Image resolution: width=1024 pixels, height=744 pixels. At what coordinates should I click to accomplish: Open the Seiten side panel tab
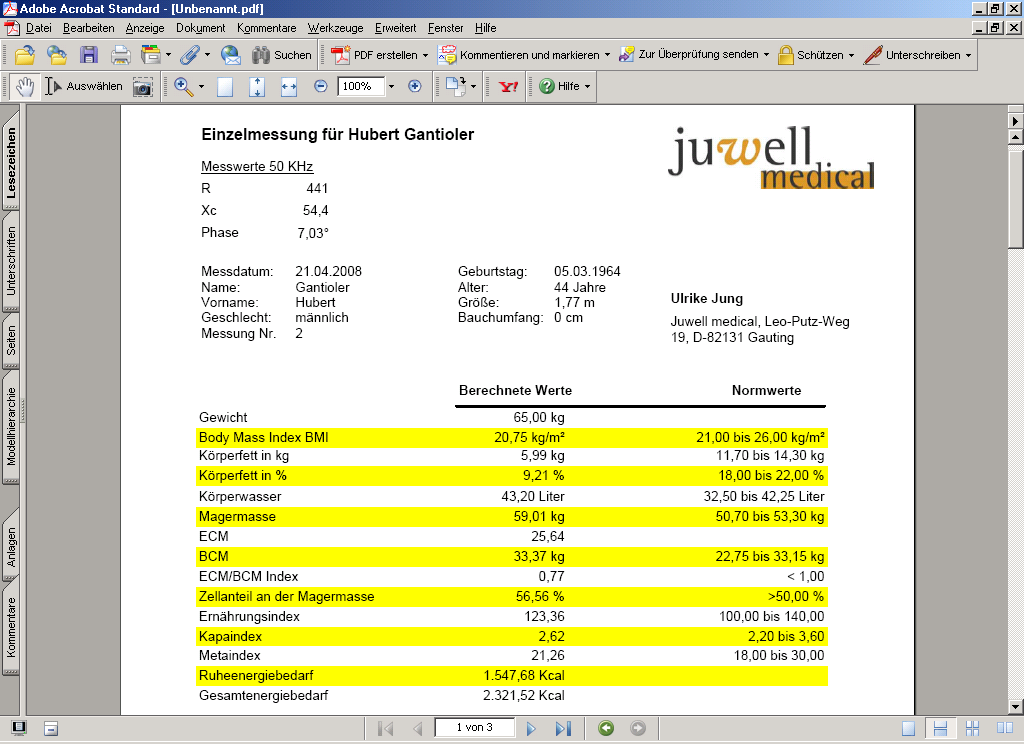(x=11, y=341)
